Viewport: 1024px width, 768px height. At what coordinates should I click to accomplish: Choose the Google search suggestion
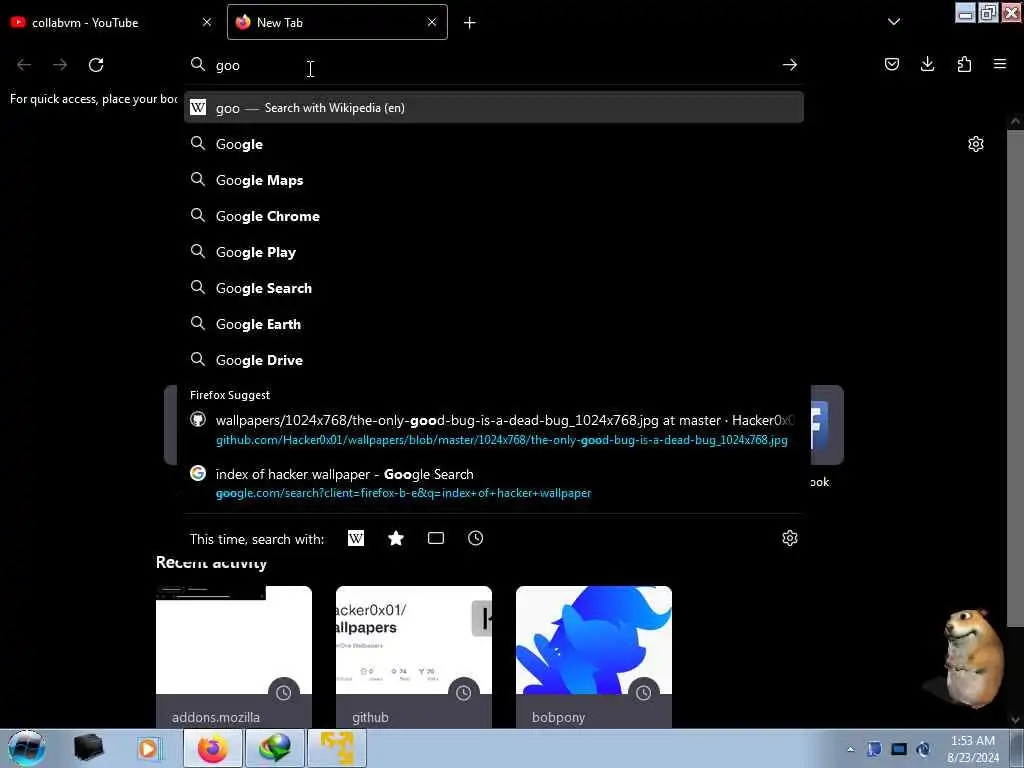[x=494, y=144]
